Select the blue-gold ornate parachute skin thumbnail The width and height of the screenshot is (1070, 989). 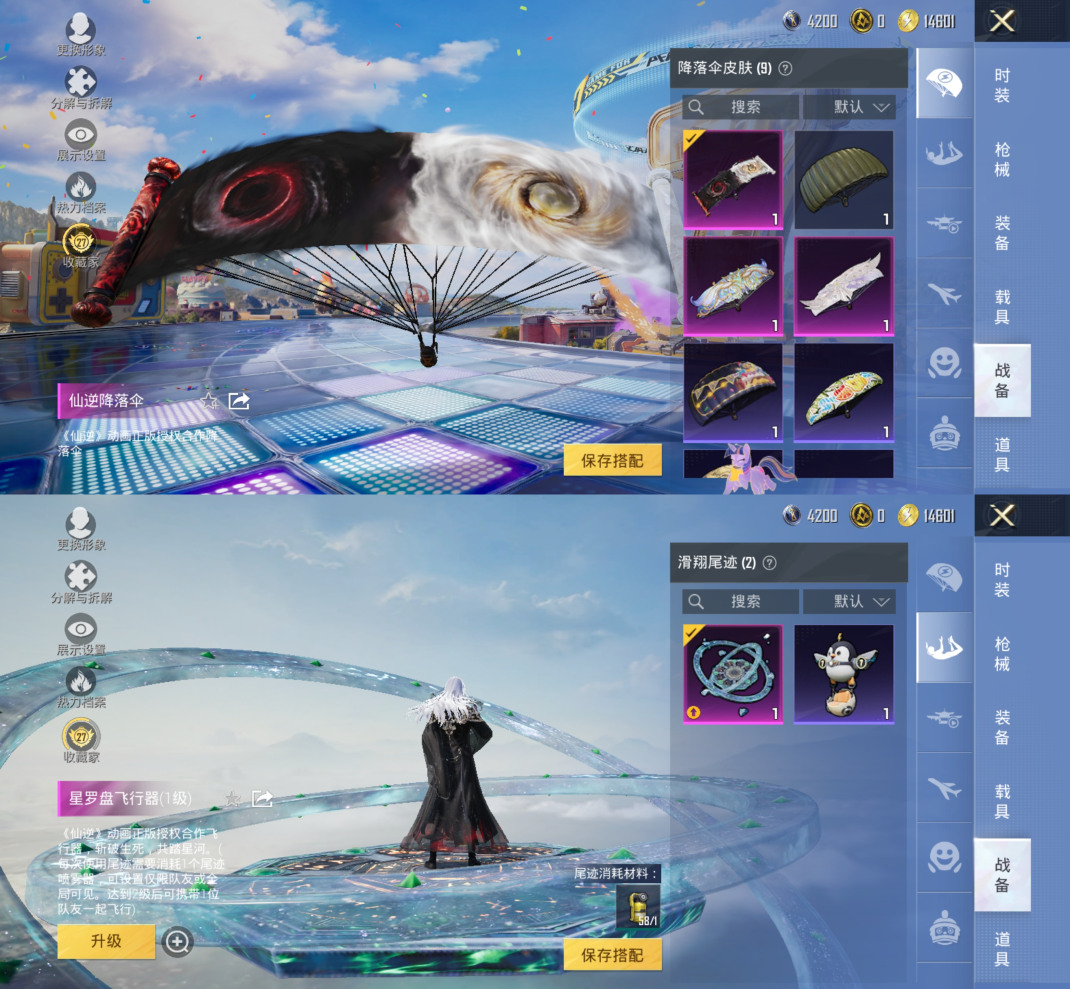pos(733,286)
